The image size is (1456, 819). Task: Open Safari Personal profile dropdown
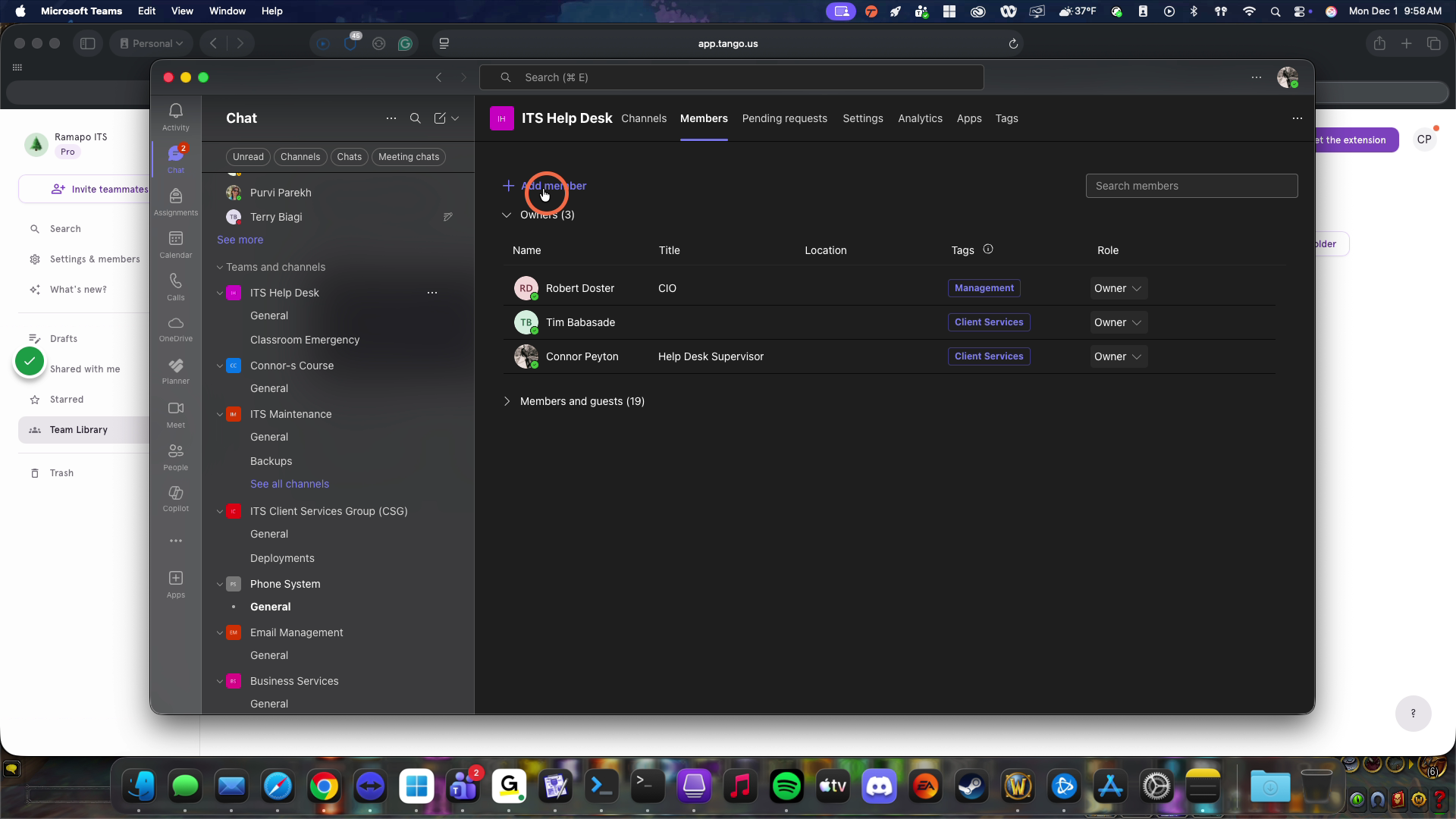(x=151, y=44)
